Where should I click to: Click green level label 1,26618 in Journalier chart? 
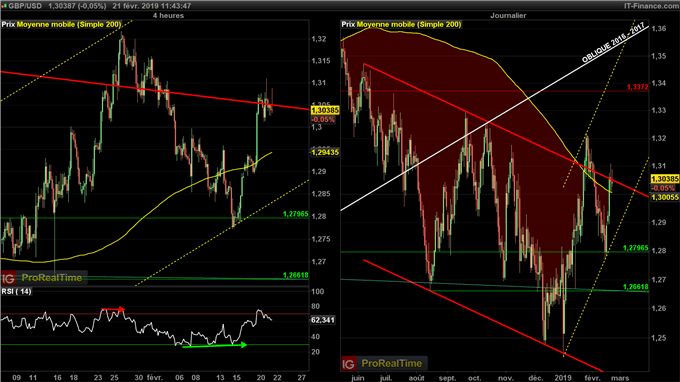pos(635,287)
